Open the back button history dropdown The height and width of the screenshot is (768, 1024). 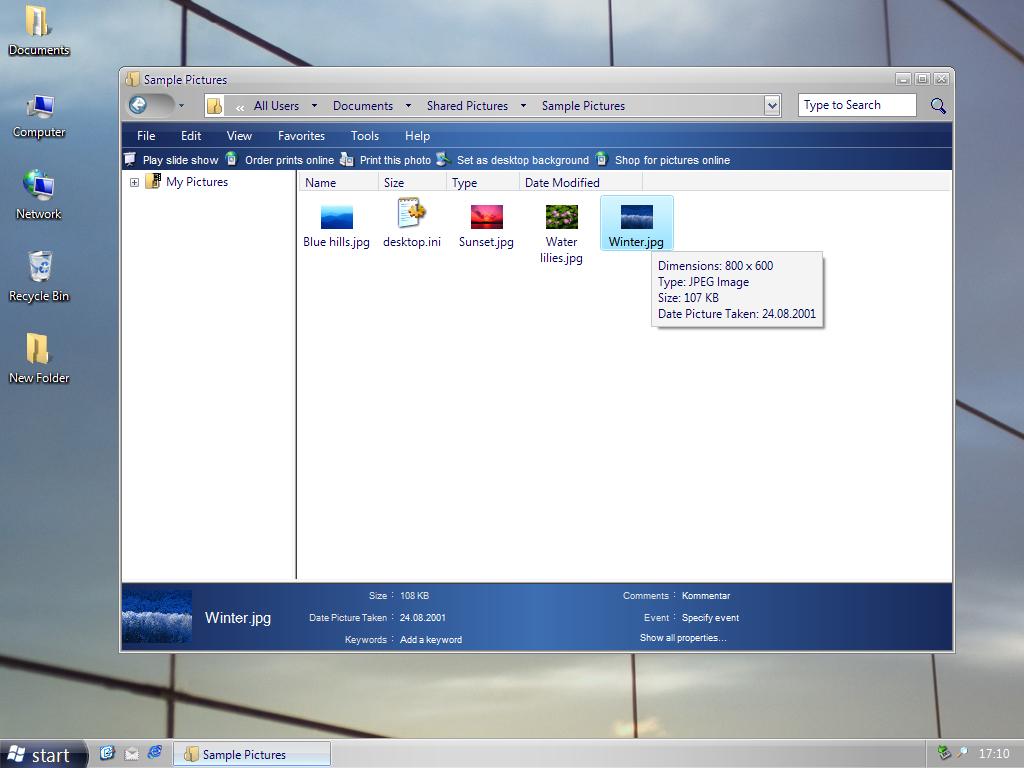point(181,106)
